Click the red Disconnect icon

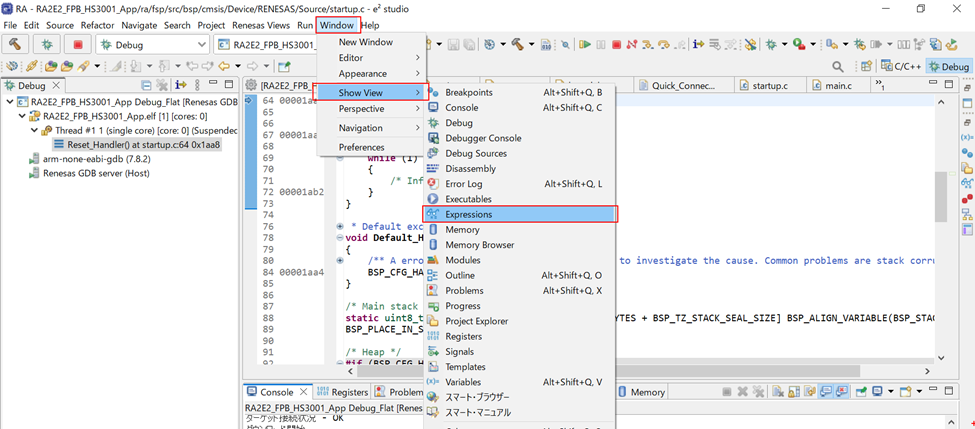pos(632,44)
